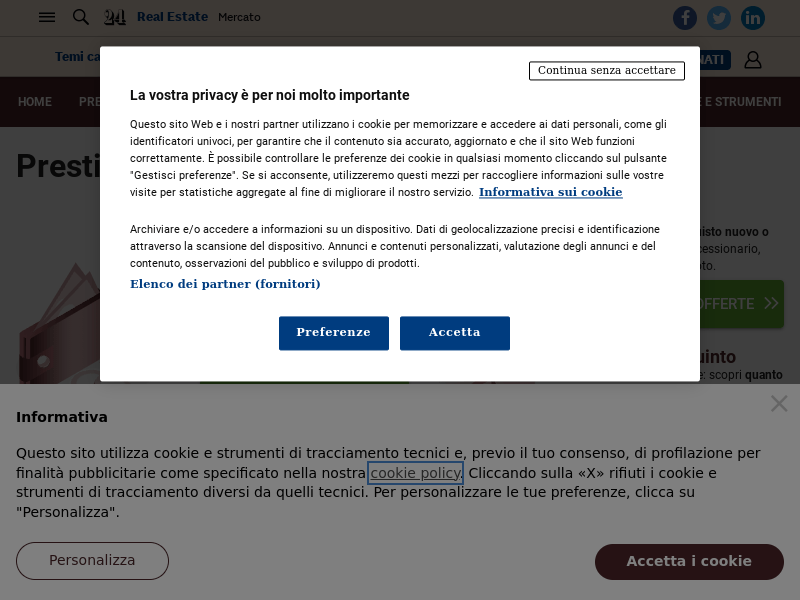
Task: Select the HOME navigation item
Action: point(35,102)
